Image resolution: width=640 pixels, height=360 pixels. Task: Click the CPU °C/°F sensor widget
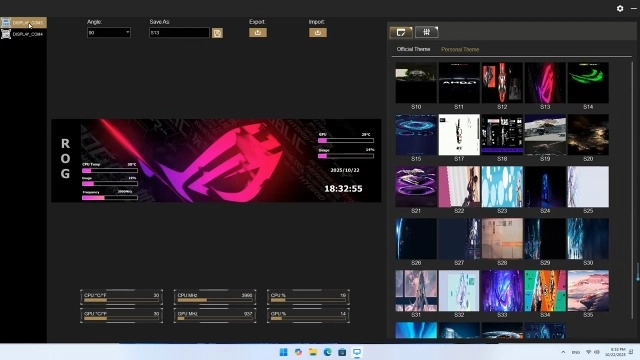click(121, 297)
